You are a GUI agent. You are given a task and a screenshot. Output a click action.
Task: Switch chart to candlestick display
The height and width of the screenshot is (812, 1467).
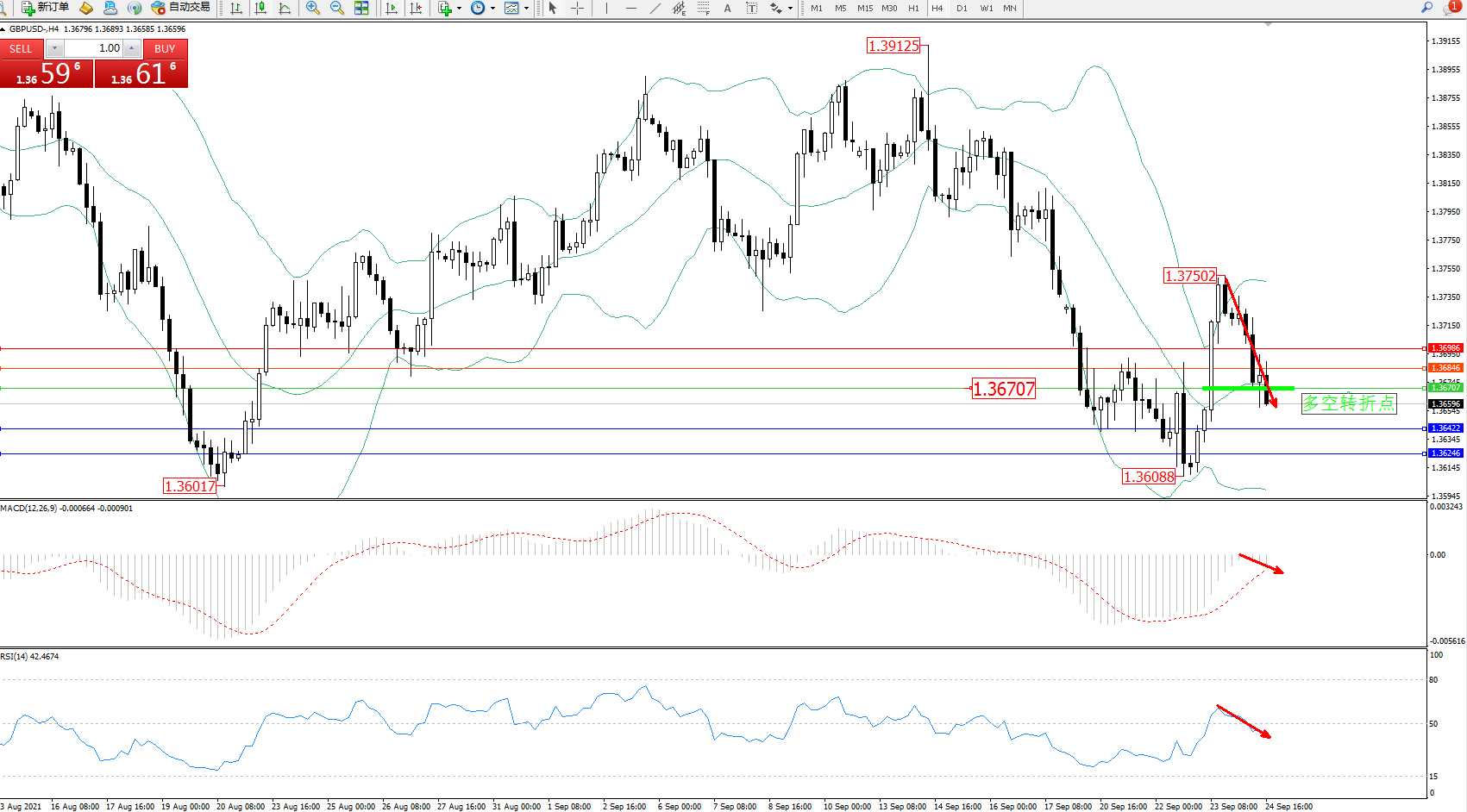pyautogui.click(x=260, y=8)
